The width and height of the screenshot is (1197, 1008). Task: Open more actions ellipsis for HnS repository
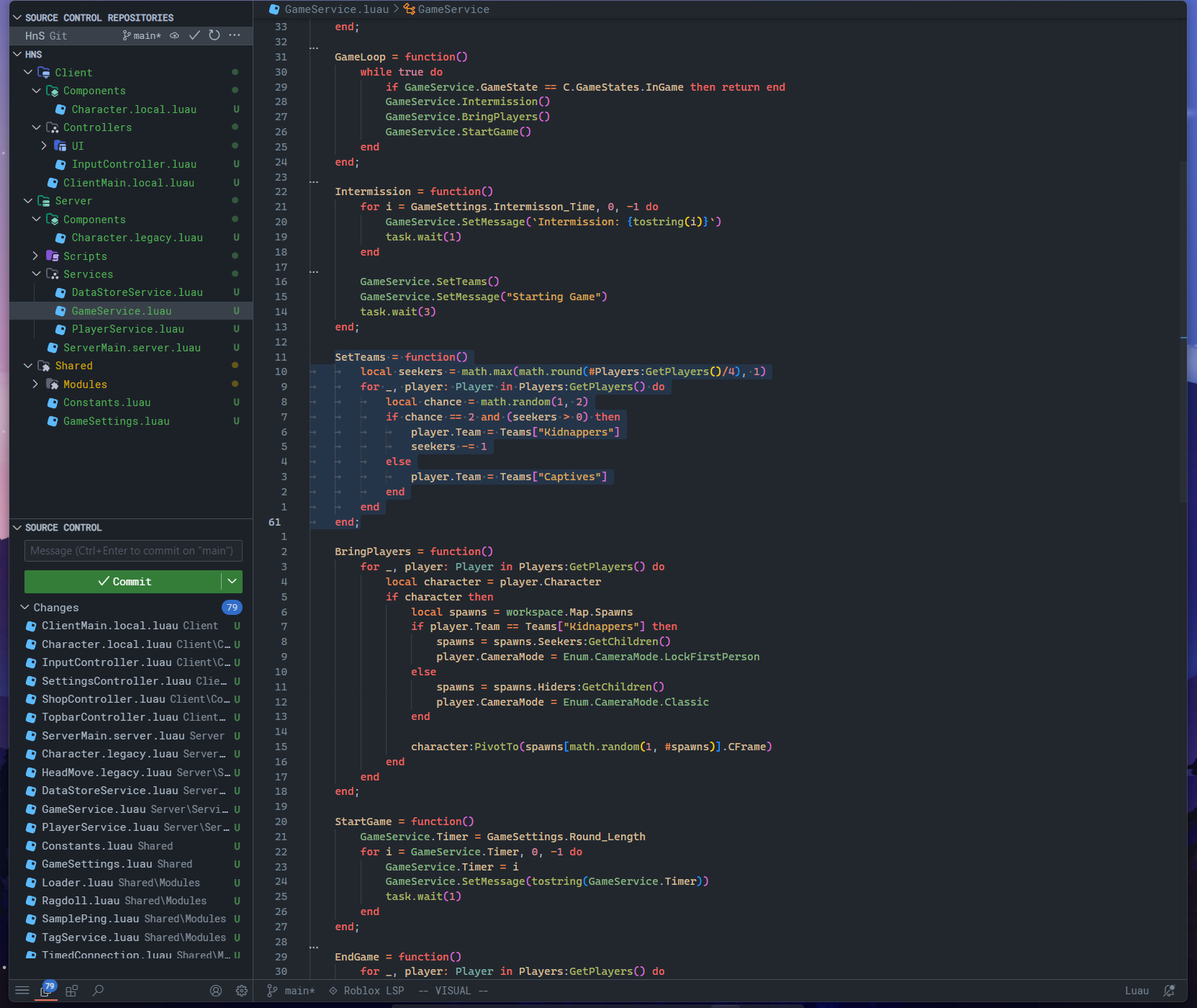click(x=235, y=35)
